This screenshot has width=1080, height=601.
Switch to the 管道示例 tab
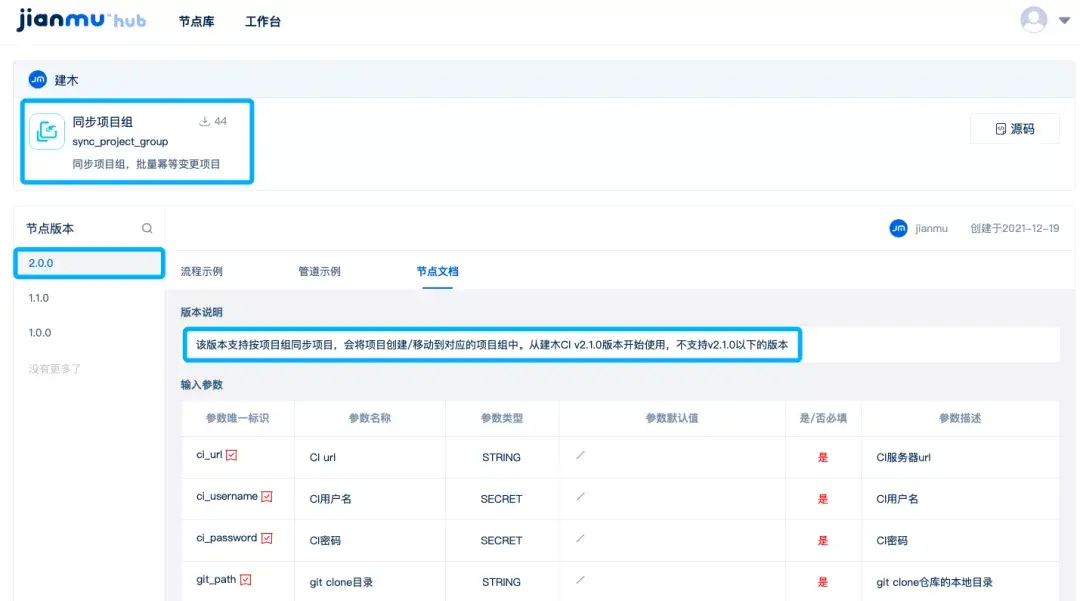click(x=319, y=271)
